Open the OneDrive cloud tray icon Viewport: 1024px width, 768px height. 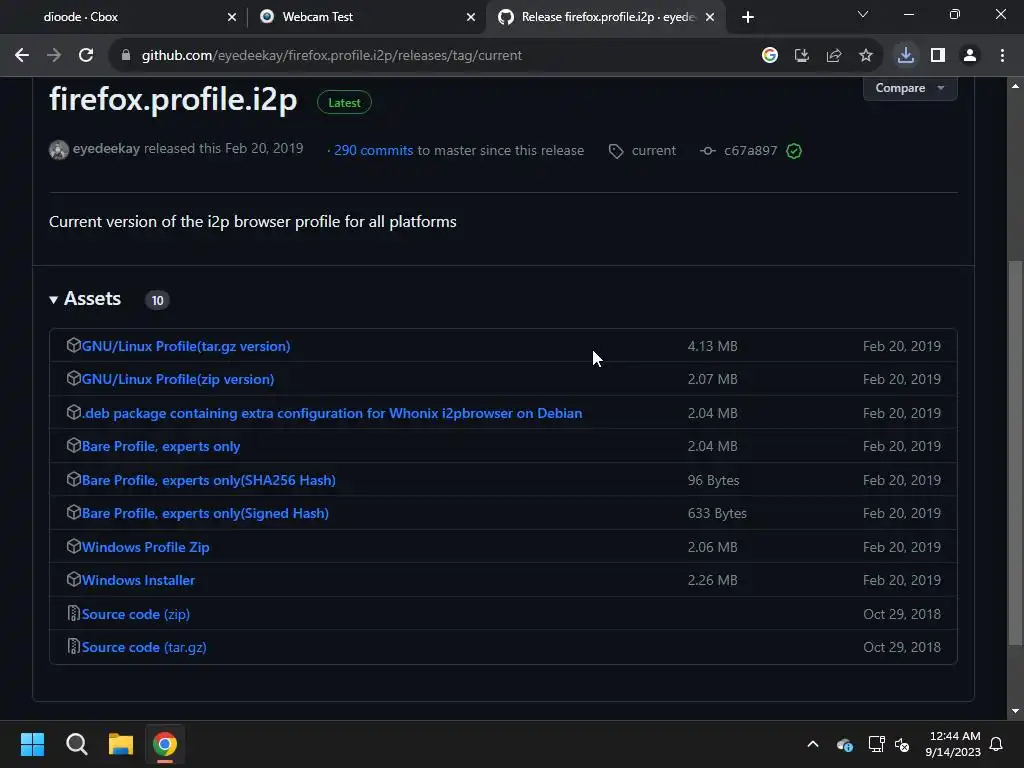click(844, 744)
